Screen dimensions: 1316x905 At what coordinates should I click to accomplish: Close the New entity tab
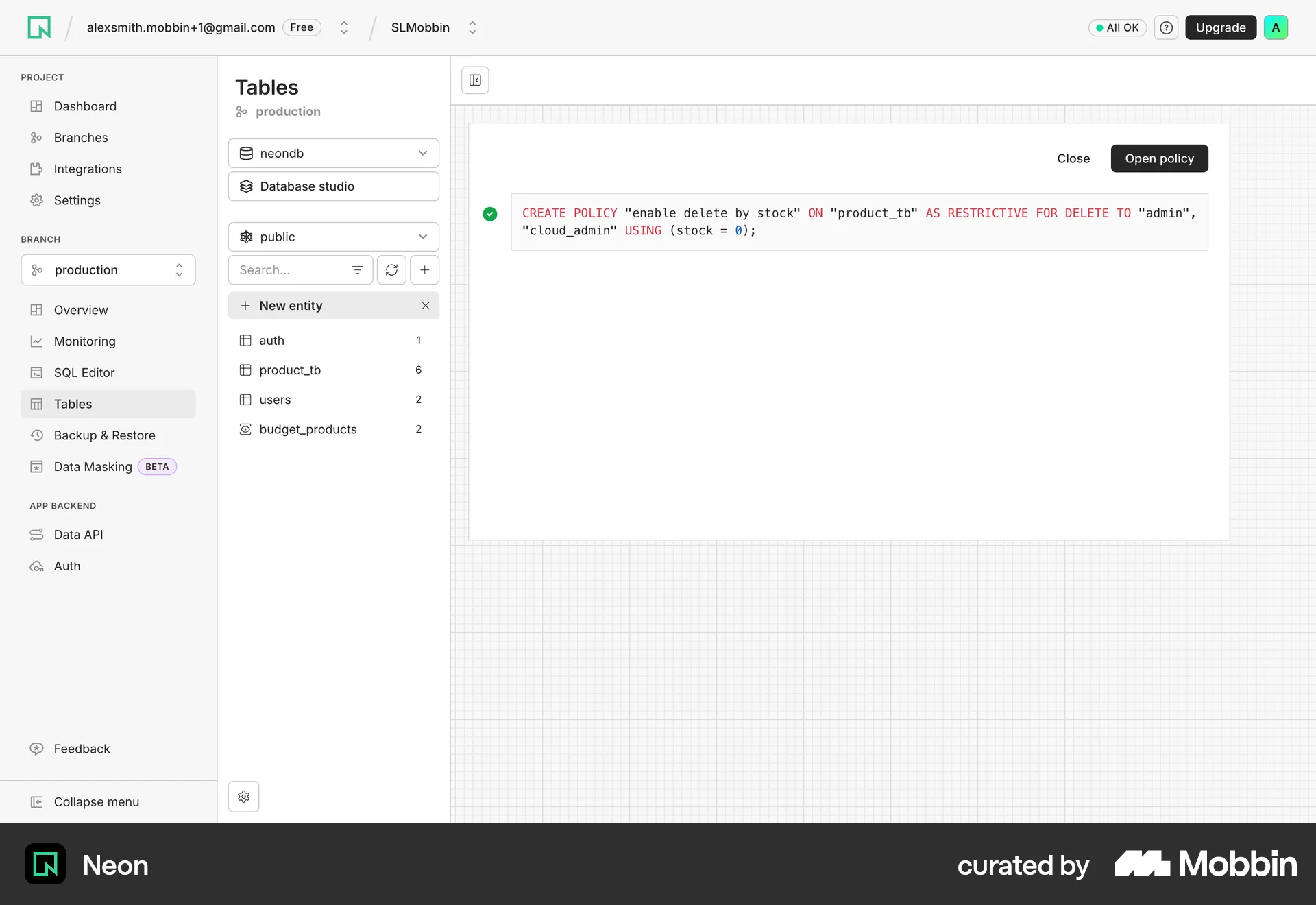(425, 306)
